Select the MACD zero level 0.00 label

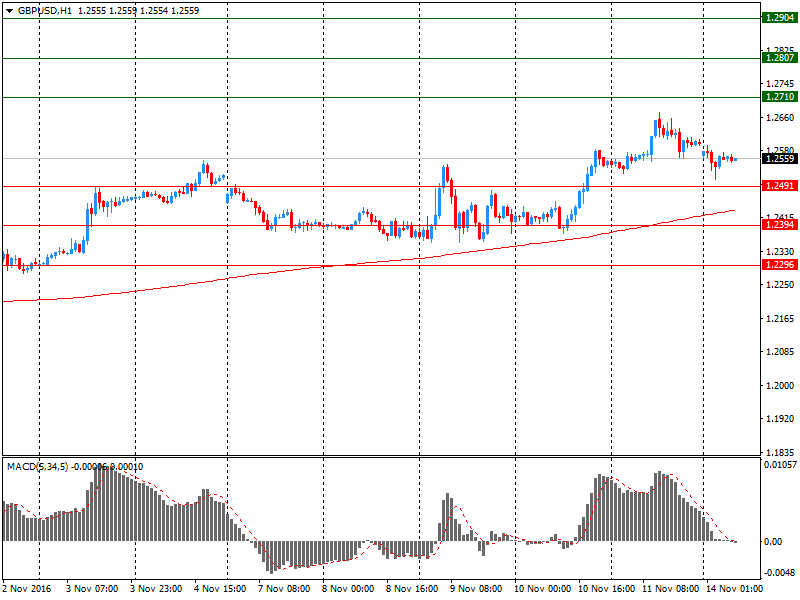click(773, 542)
